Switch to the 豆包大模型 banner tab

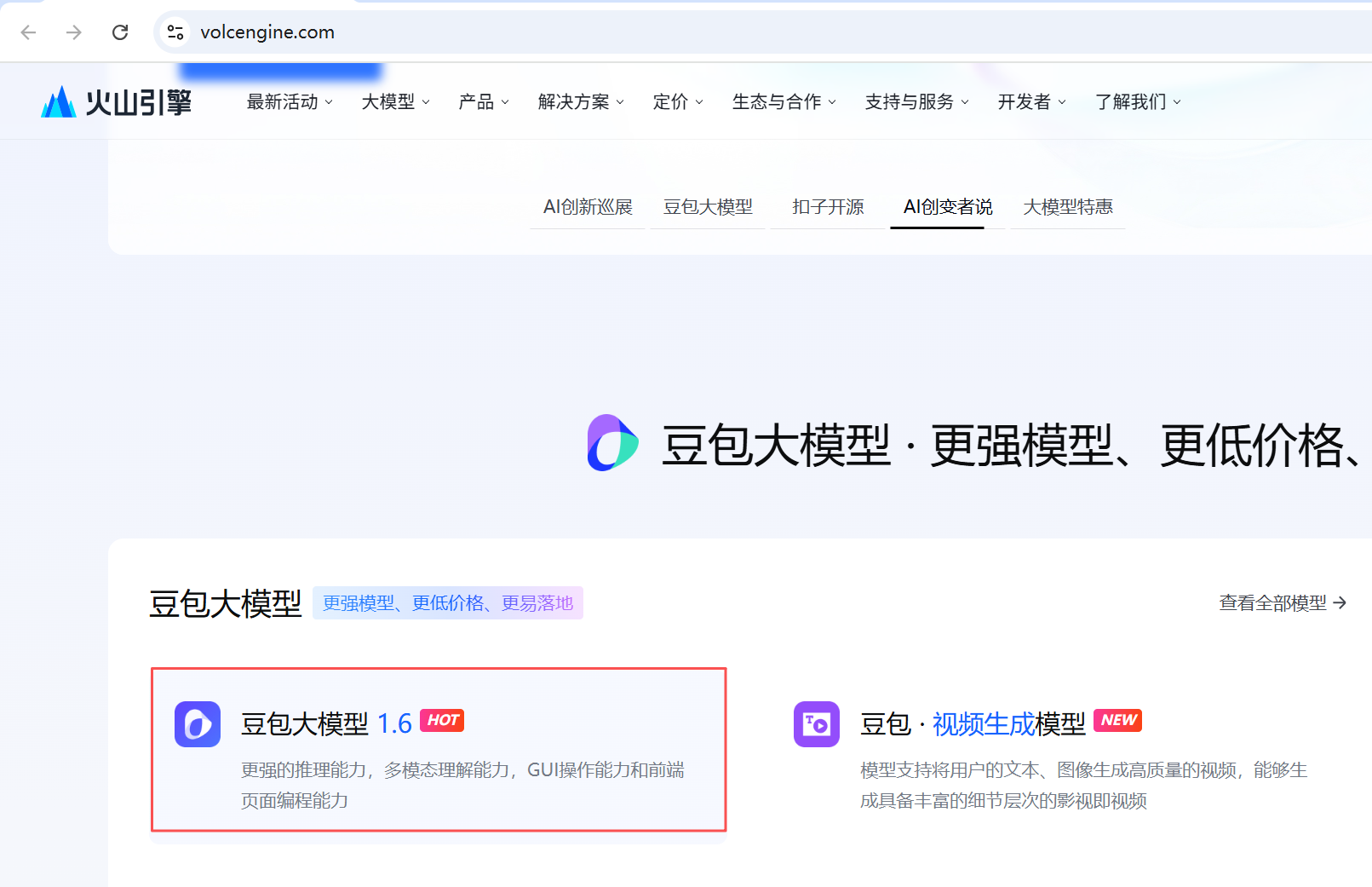tap(708, 207)
